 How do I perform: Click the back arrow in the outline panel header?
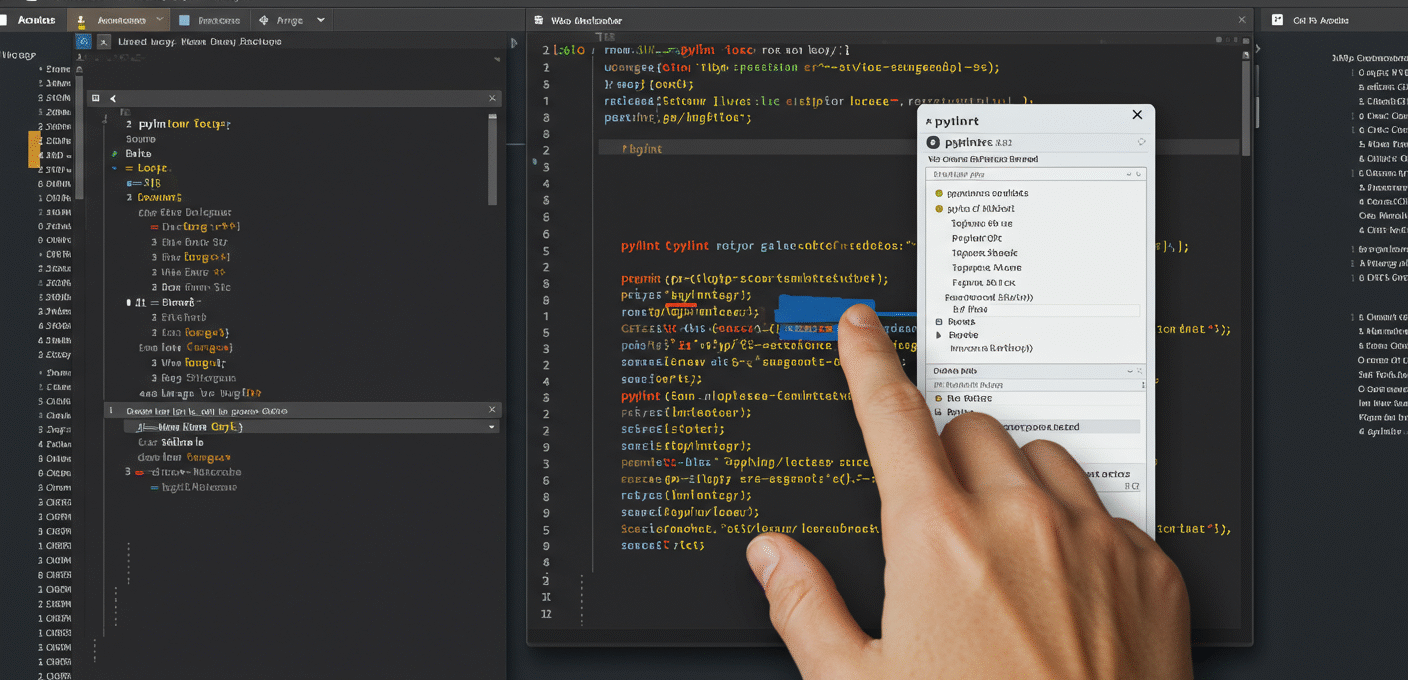113,99
